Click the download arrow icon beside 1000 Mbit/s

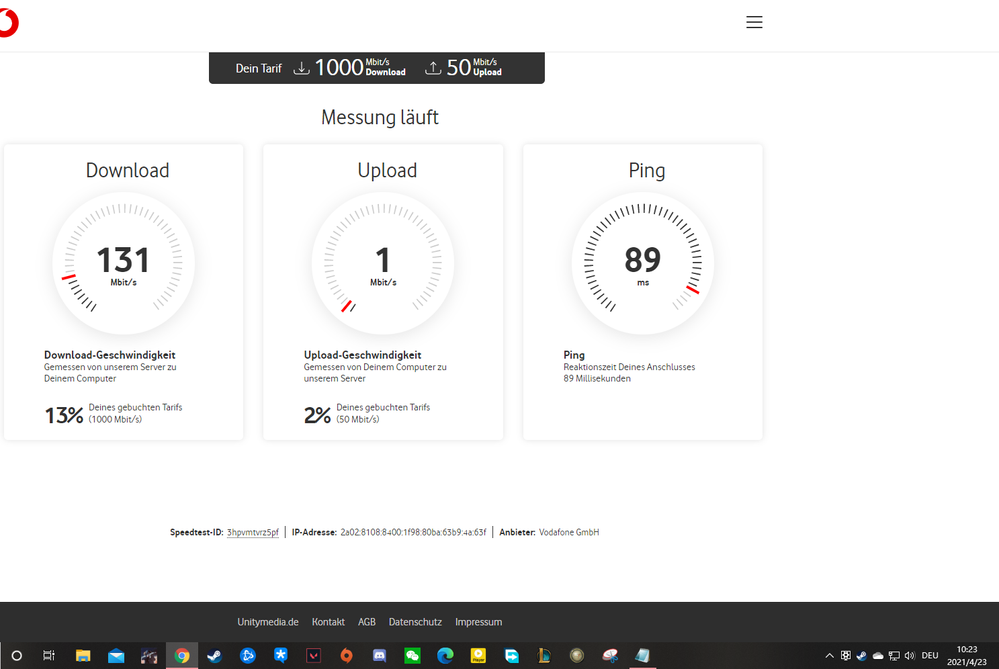coord(301,68)
